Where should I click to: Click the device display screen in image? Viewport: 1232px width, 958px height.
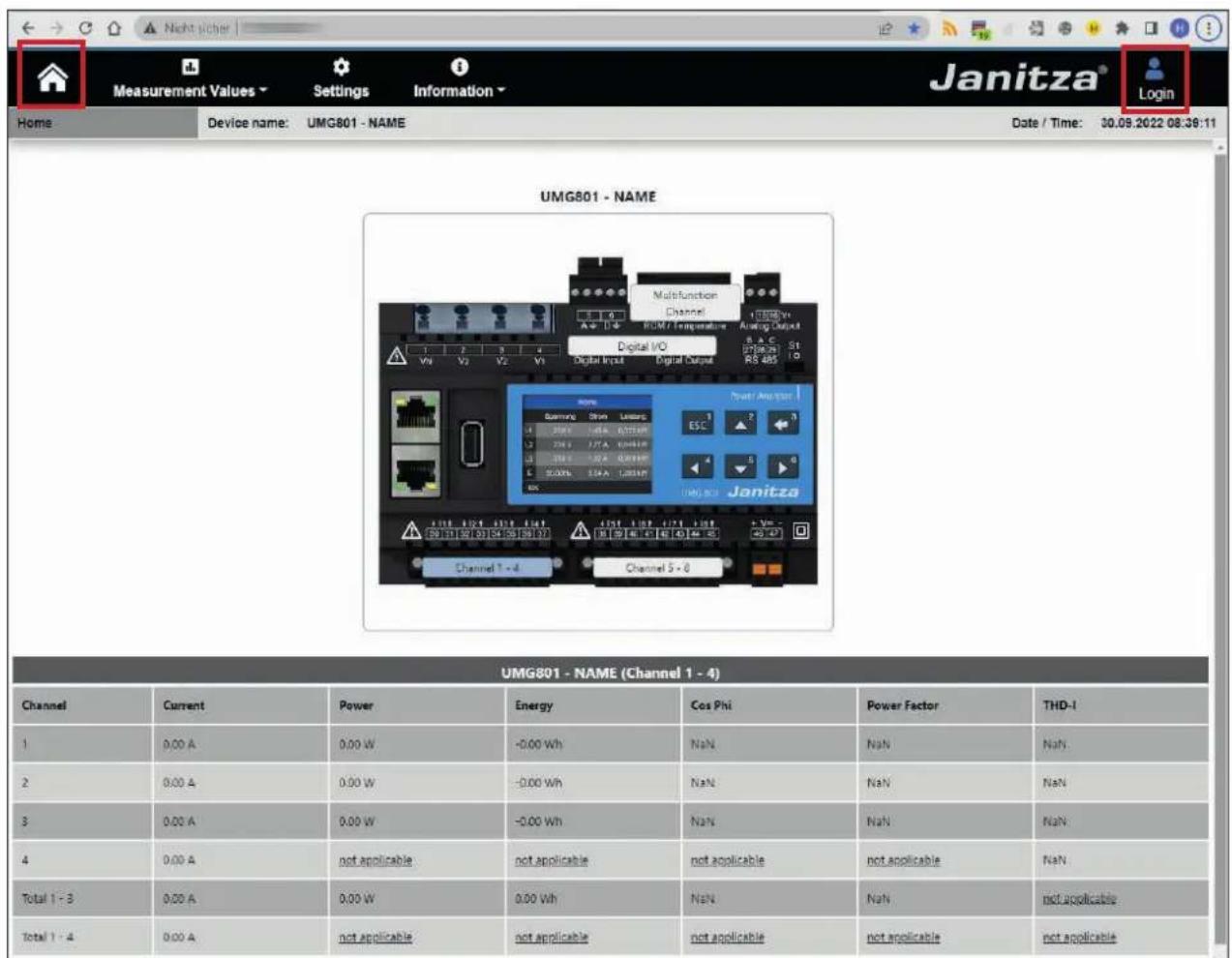pos(586,443)
